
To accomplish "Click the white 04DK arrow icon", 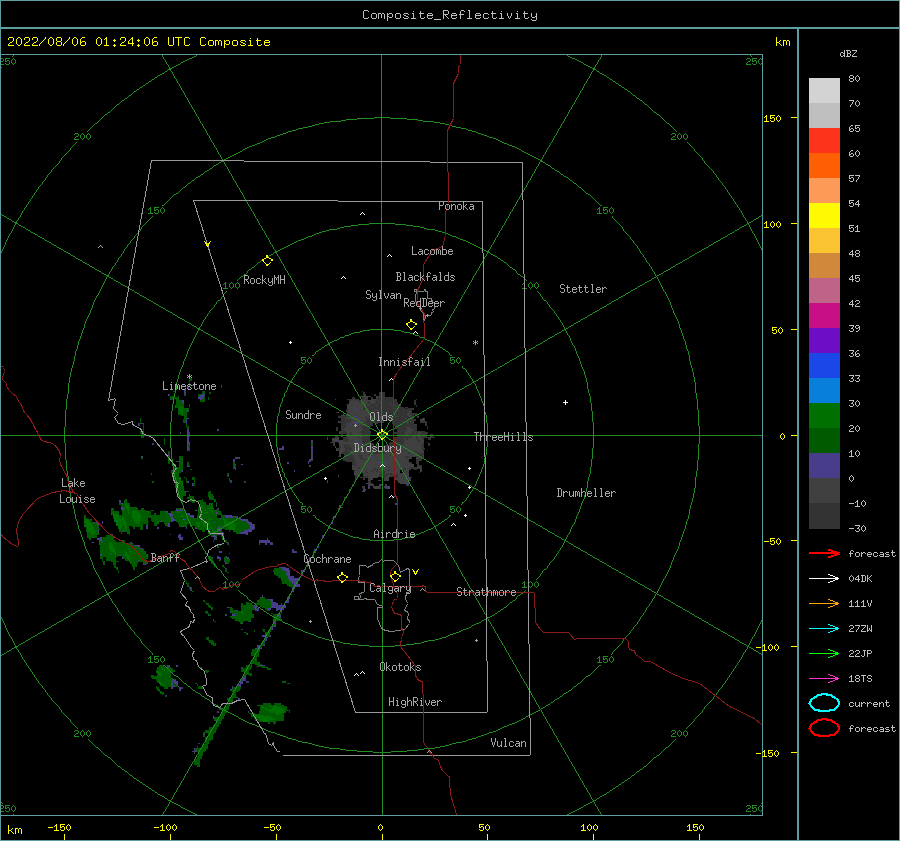I will coord(824,579).
